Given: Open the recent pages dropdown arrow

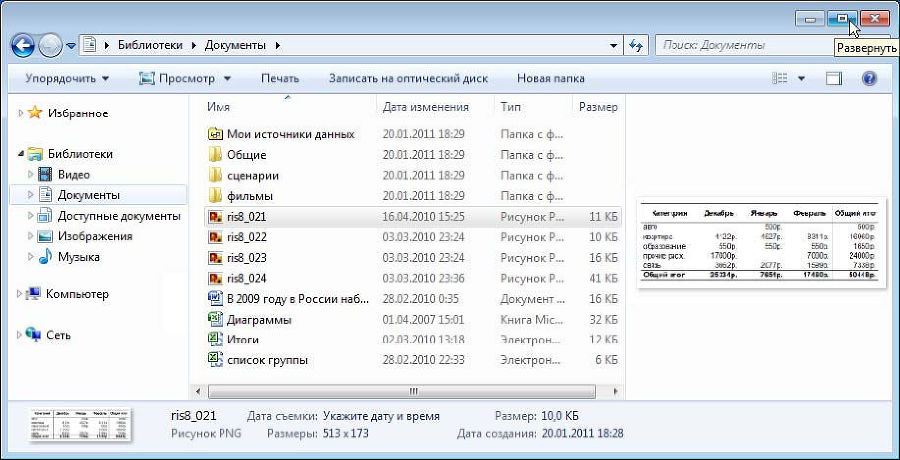Looking at the screenshot, I should pyautogui.click(x=71, y=45).
